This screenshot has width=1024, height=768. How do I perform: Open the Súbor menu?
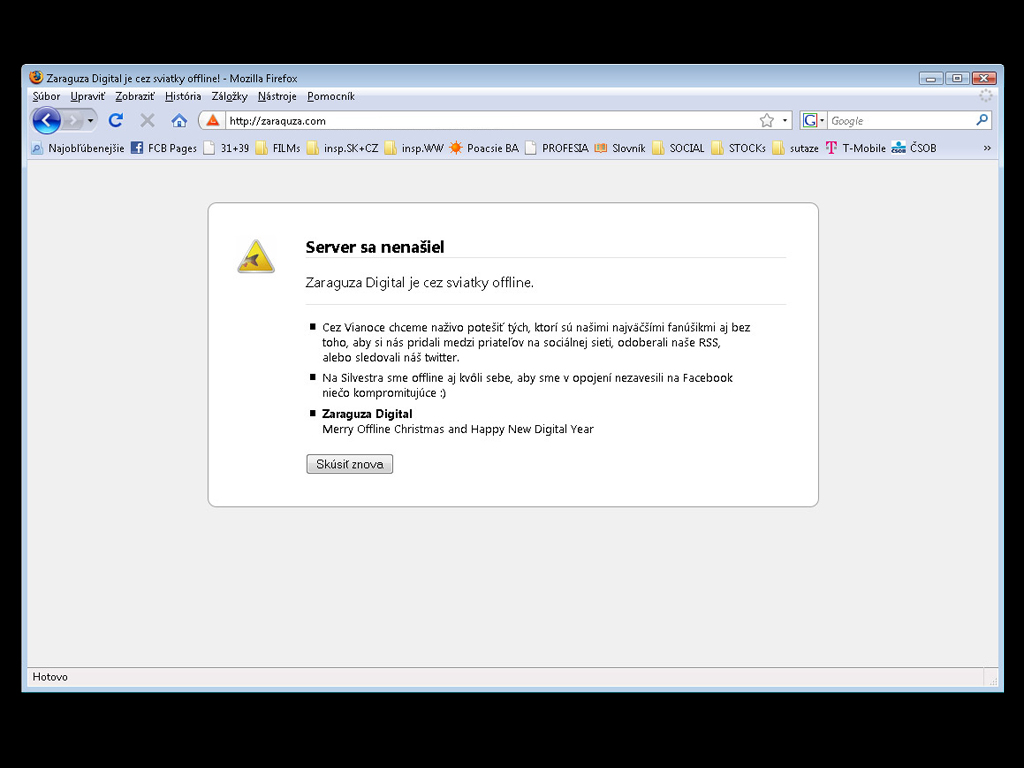(x=46, y=96)
